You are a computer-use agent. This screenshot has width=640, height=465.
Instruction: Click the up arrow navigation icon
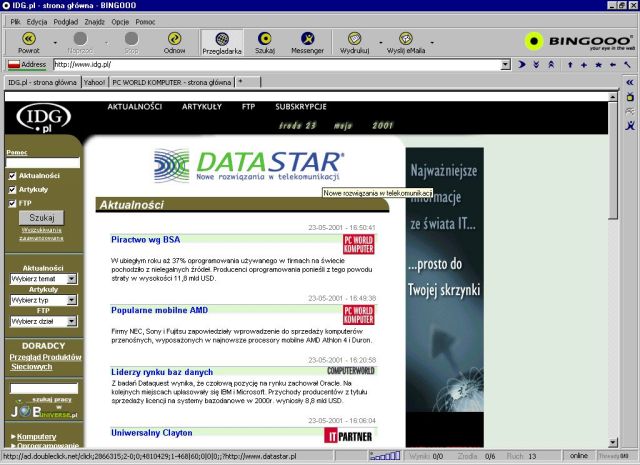click(570, 65)
